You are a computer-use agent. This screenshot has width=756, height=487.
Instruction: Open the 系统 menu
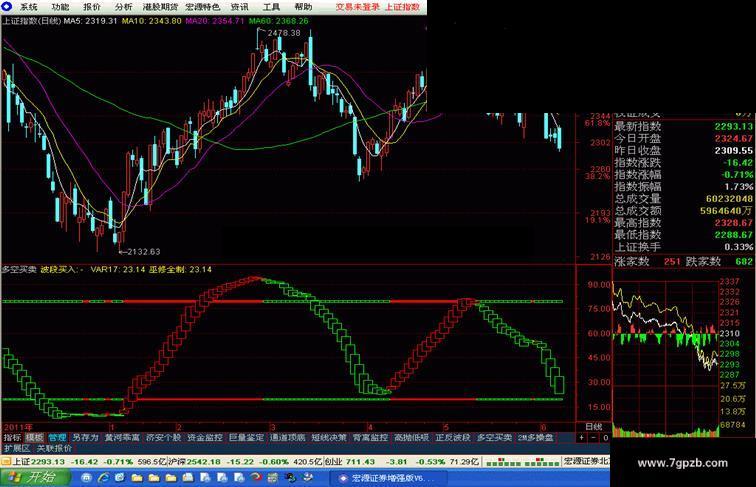point(28,7)
